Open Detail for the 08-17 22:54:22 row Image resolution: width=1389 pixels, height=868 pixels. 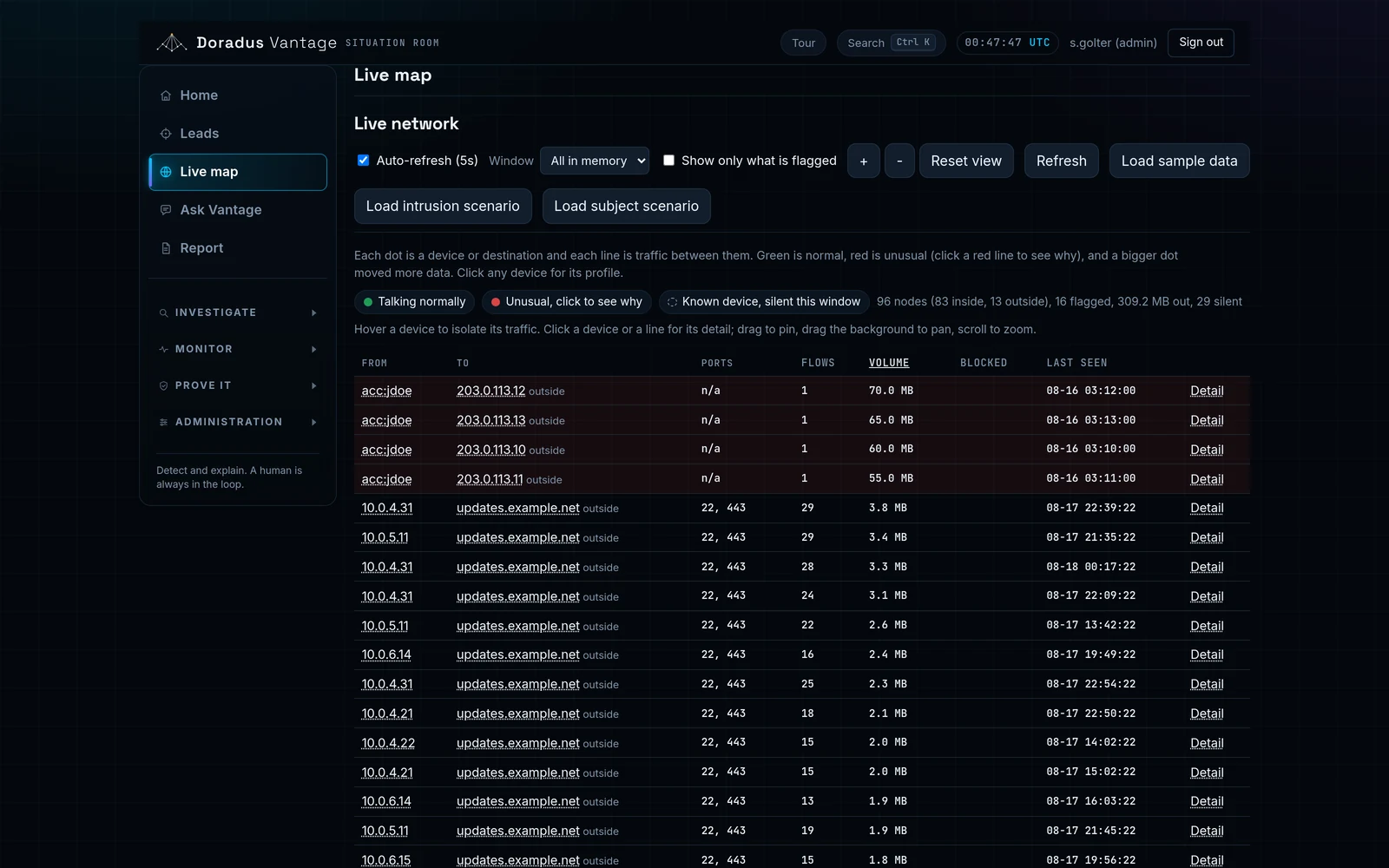point(1207,684)
